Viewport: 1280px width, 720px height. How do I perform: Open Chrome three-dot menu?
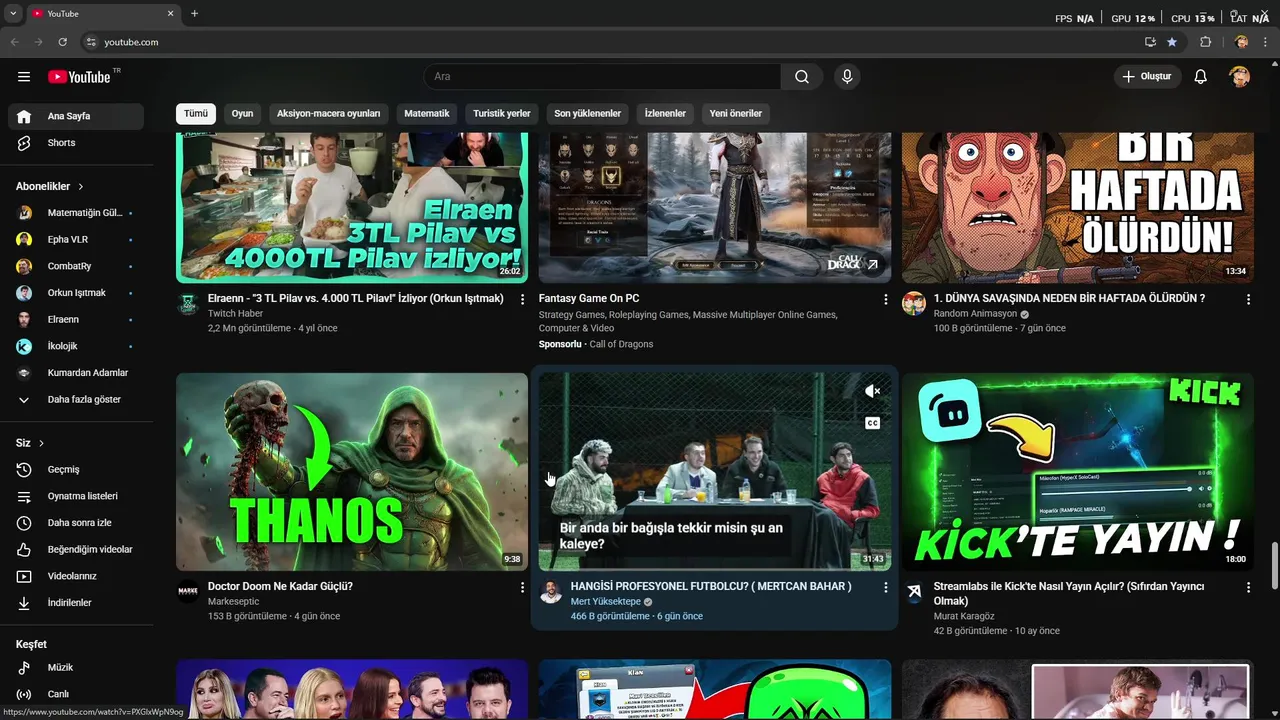(x=1265, y=42)
